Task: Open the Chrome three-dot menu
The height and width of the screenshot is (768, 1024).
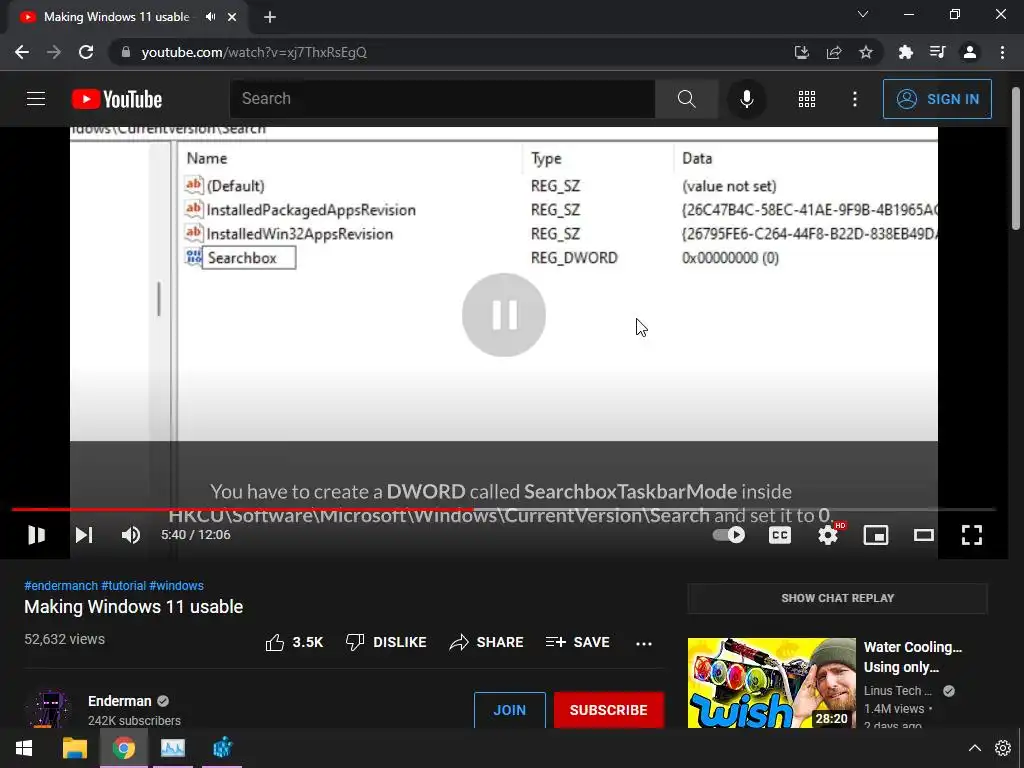Action: tap(1002, 52)
